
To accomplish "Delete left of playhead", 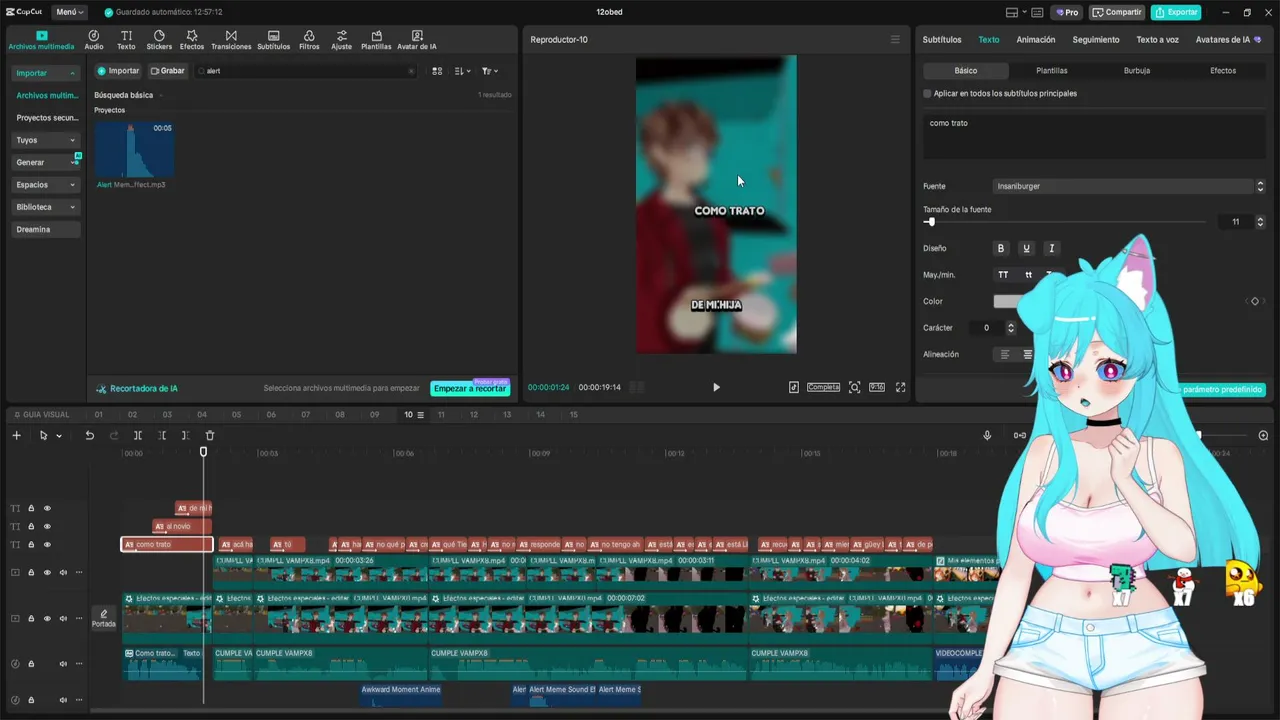I will tap(162, 435).
